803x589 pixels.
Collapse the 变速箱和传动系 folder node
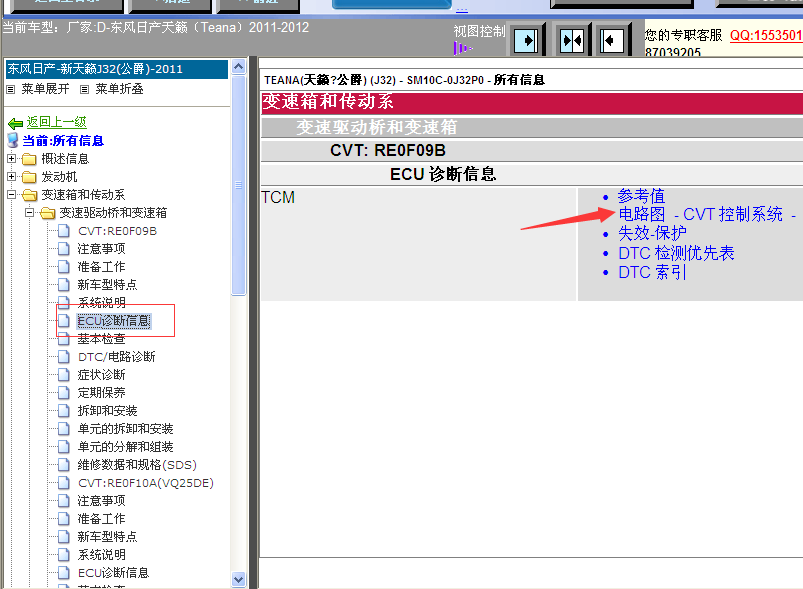pyautogui.click(x=11, y=195)
